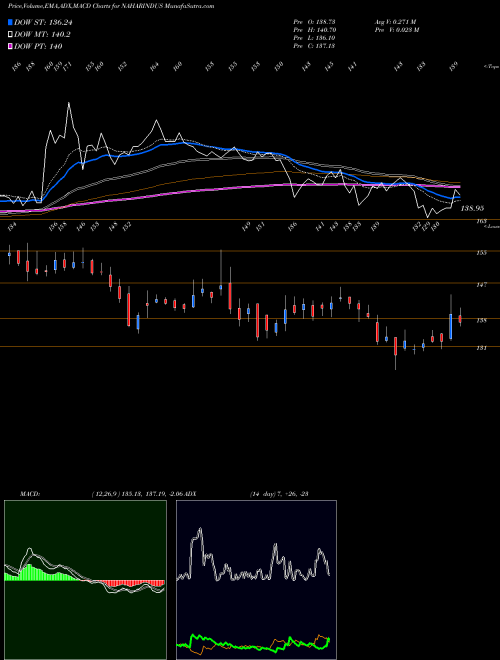Viewport: 500px width, 660px height.
Task: Open the green MACD histogram panel
Action: point(85,580)
